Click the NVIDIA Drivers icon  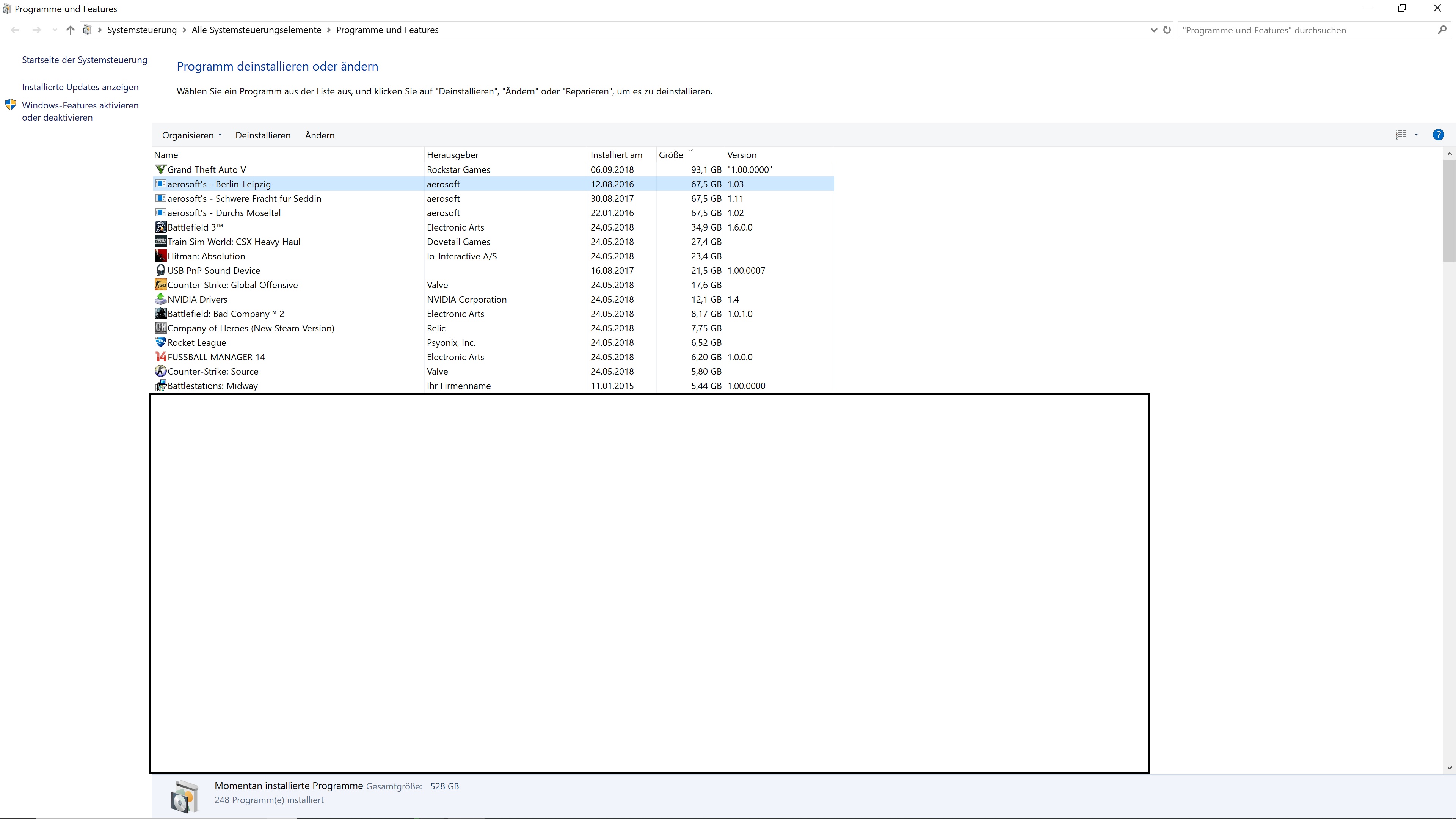point(160,300)
